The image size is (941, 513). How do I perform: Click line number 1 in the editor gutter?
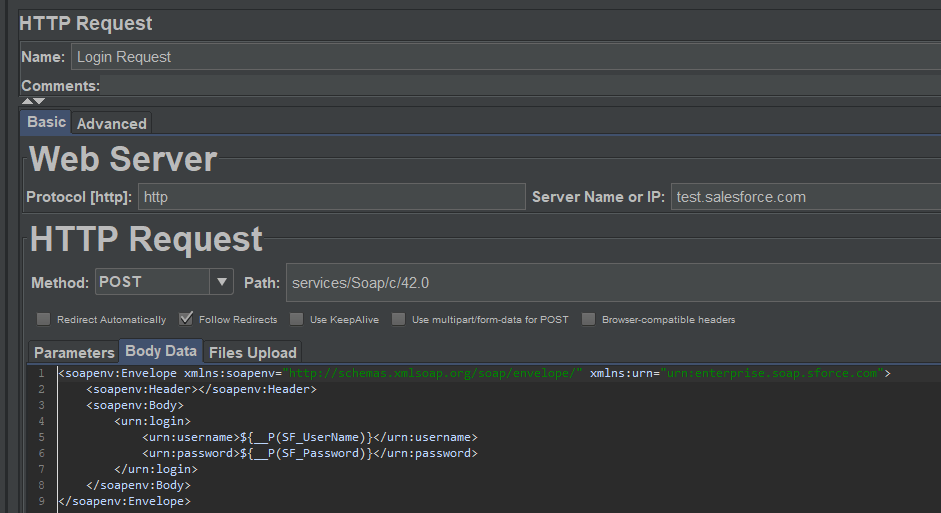41,373
